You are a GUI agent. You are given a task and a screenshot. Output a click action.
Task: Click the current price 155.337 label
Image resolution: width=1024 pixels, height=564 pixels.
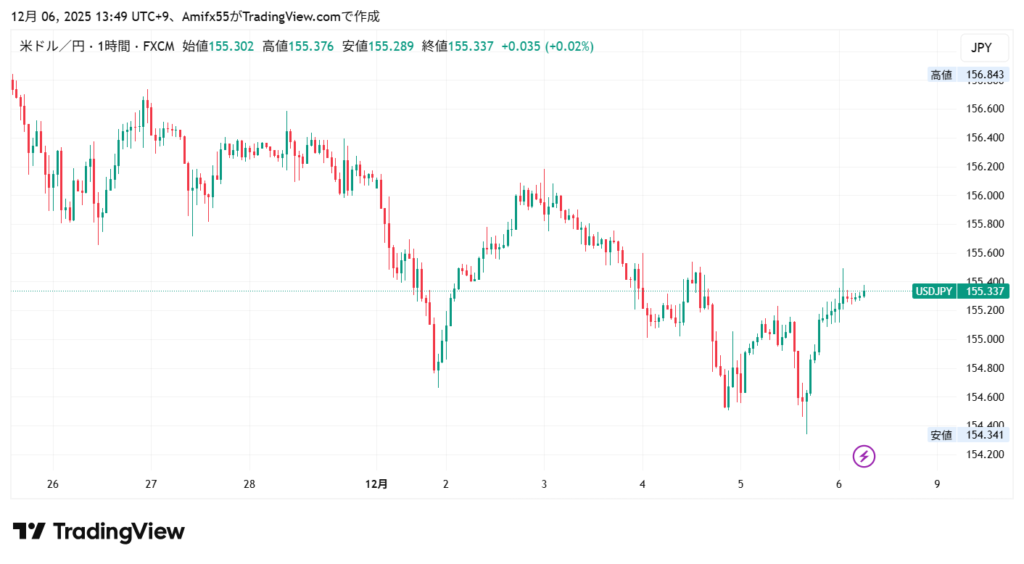[x=984, y=291]
